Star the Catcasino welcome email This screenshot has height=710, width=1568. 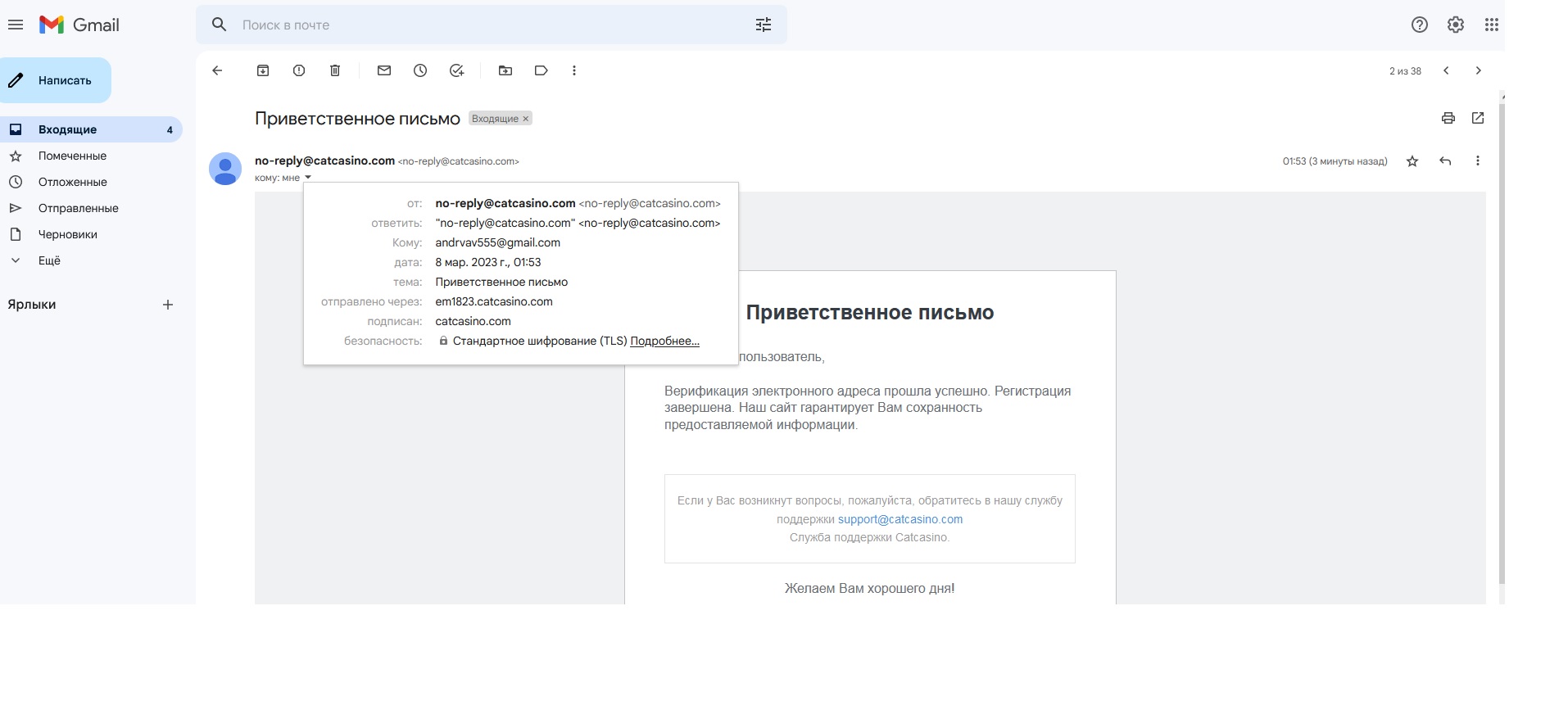pos(1412,161)
